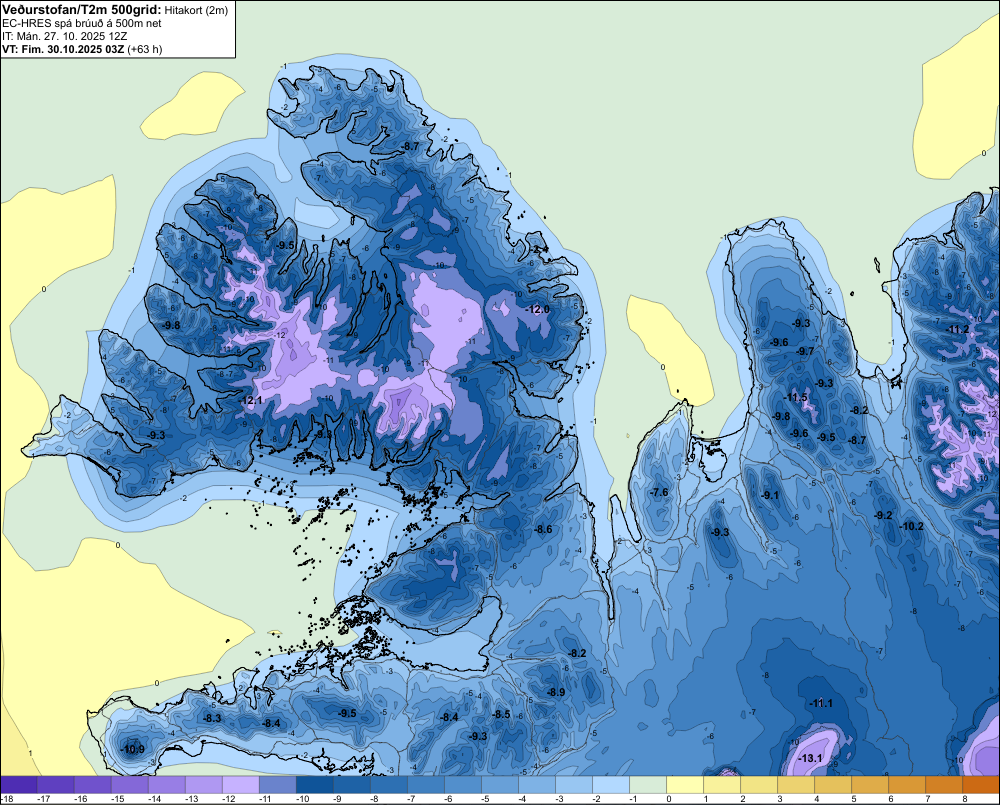Screen dimensions: 1000x805
Task: Click the darkest purple legend swatch above -18
Action: (18, 785)
